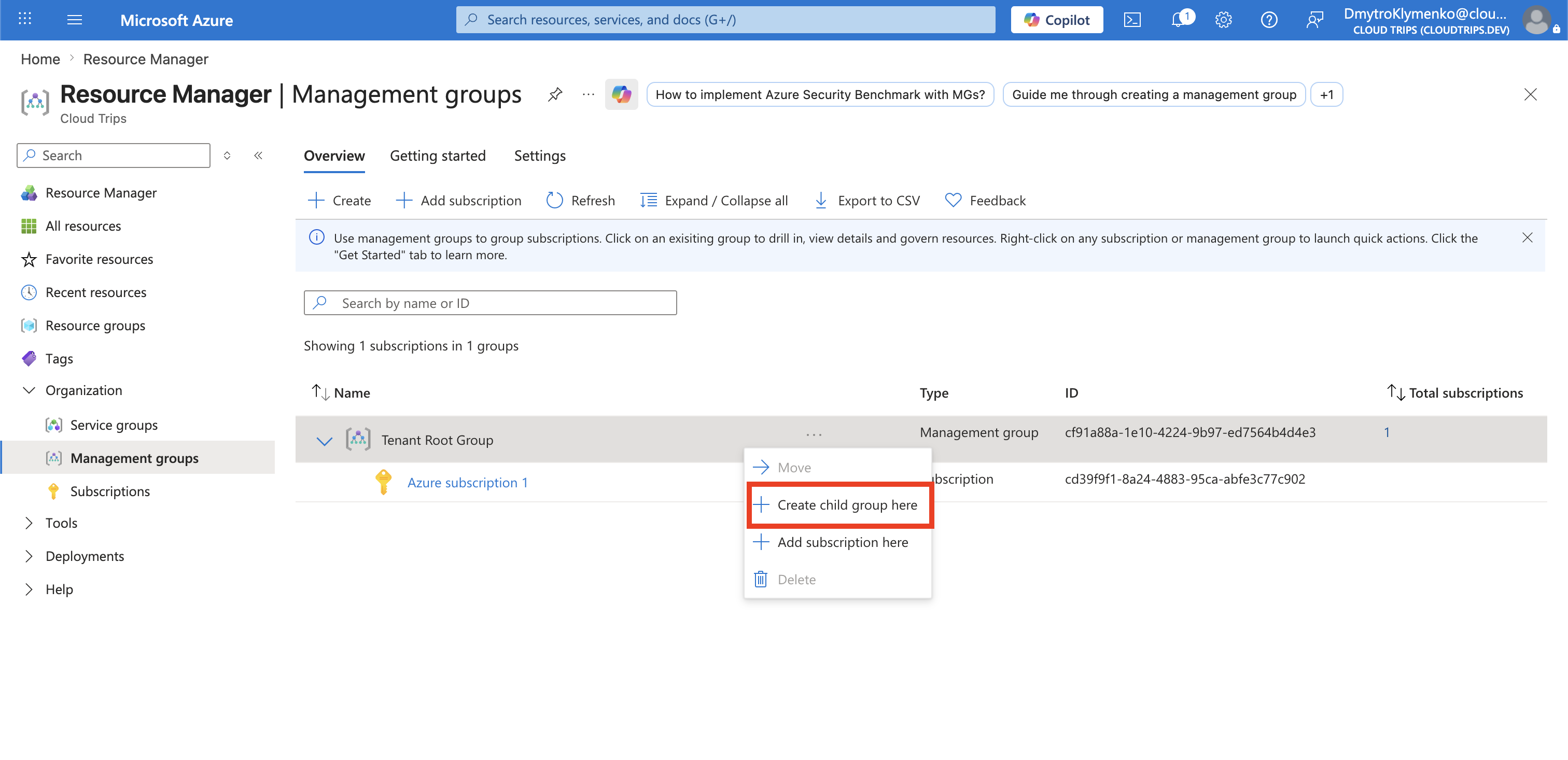Open the Azure subscription 1 link
This screenshot has width=1568, height=760.
tap(468, 483)
